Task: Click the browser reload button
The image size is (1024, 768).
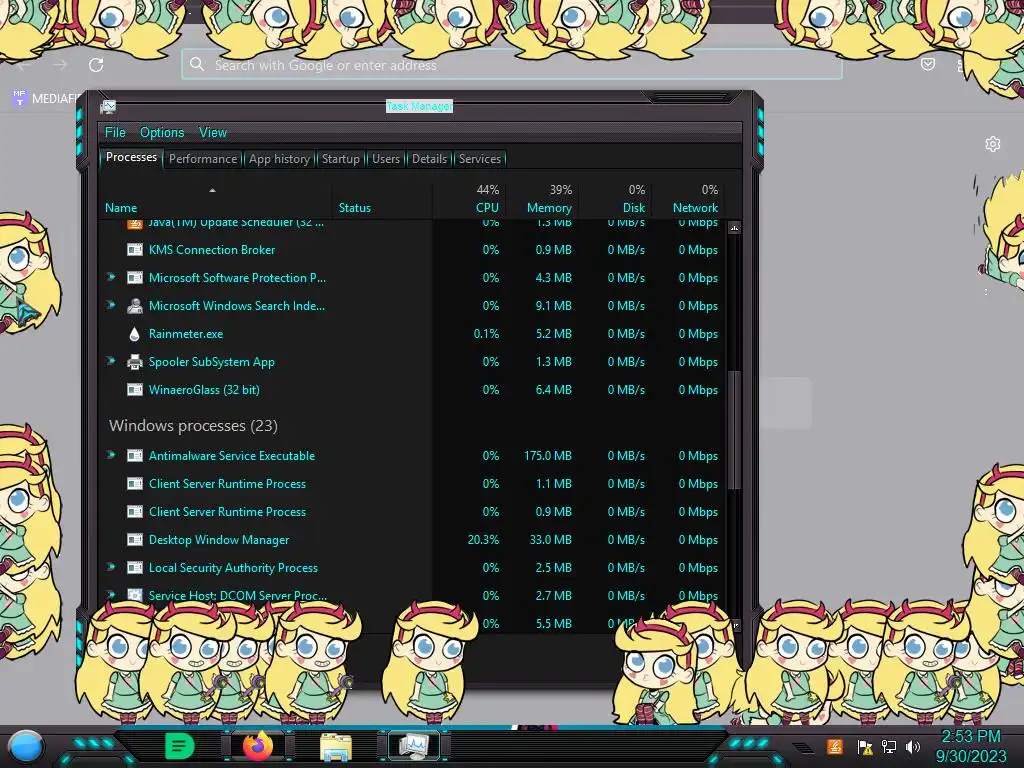Action: pyautogui.click(x=96, y=65)
